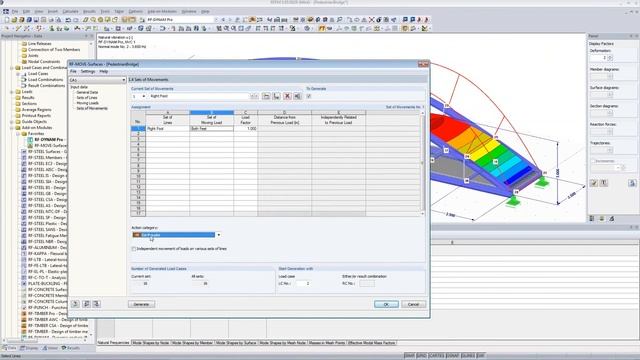640x360 pixels.
Task: Click the assignment table vertical scrollbar
Action: 422,162
